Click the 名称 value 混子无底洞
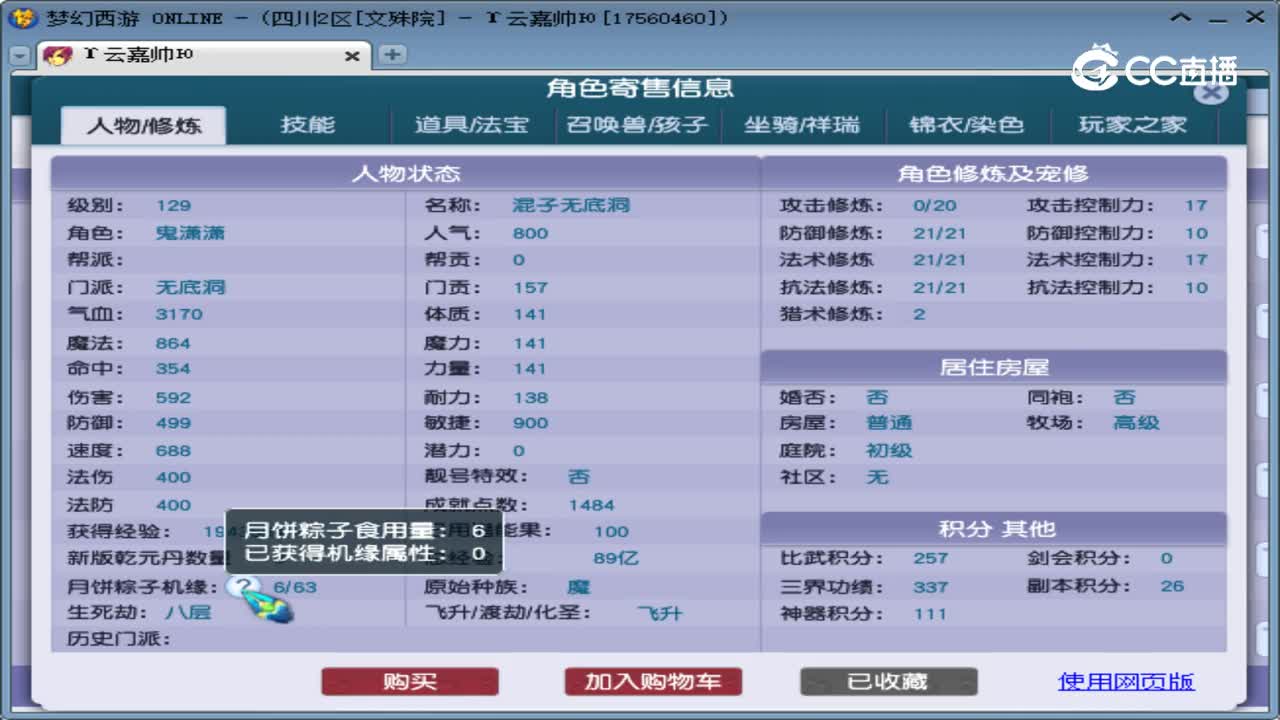 [x=571, y=205]
